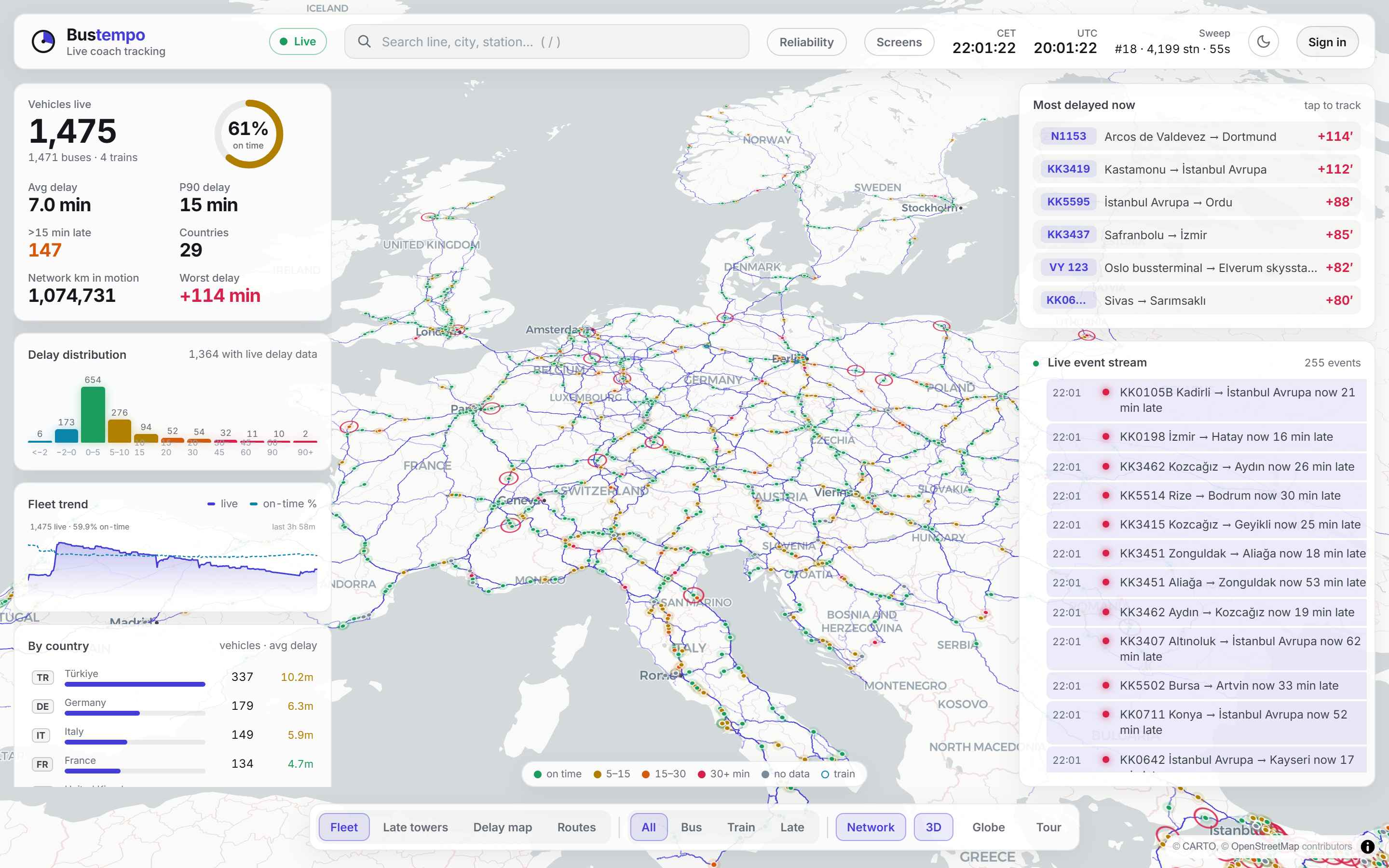Image resolution: width=1389 pixels, height=868 pixels.
Task: Toggle the 3D map view
Action: 933,827
